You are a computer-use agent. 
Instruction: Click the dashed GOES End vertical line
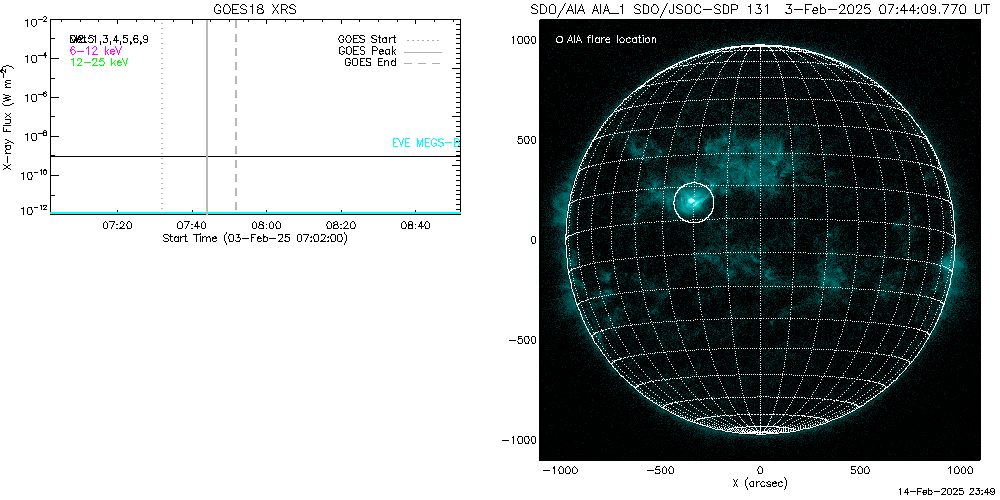click(x=236, y=116)
